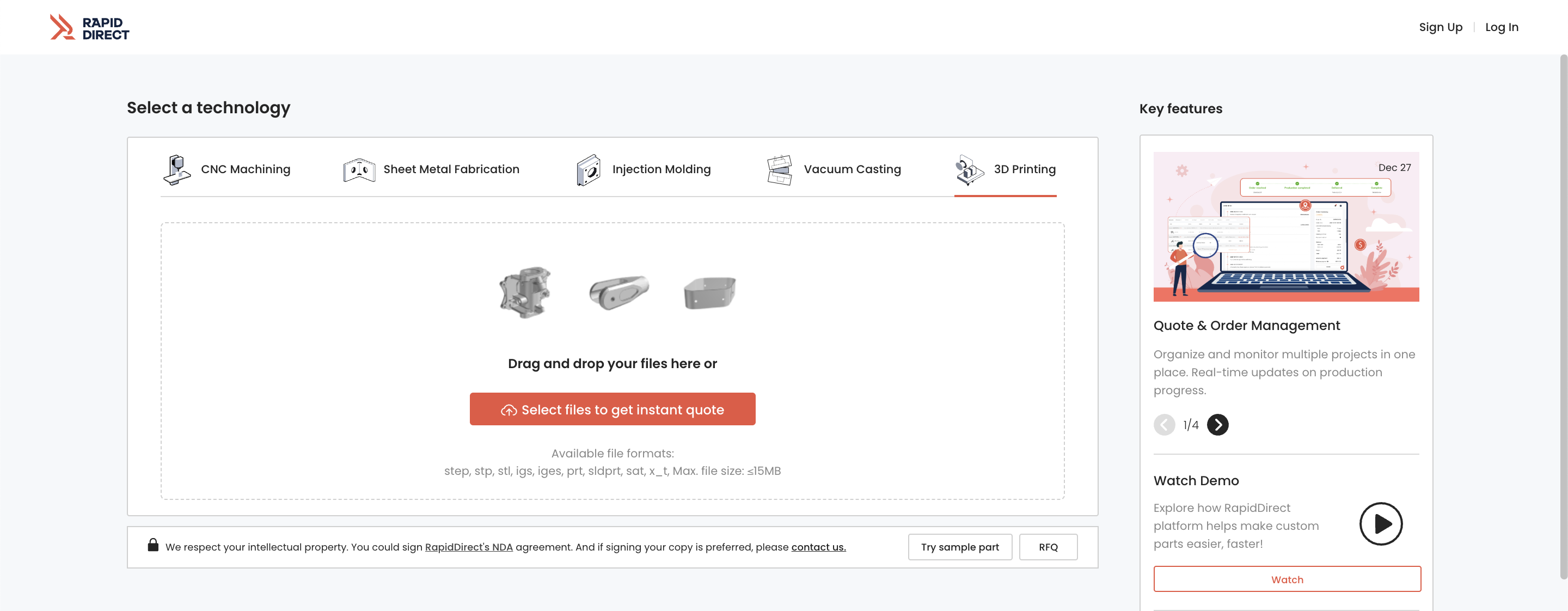The height and width of the screenshot is (611, 1568).
Task: Click the Quote & Order Management illustration
Action: point(1285,227)
